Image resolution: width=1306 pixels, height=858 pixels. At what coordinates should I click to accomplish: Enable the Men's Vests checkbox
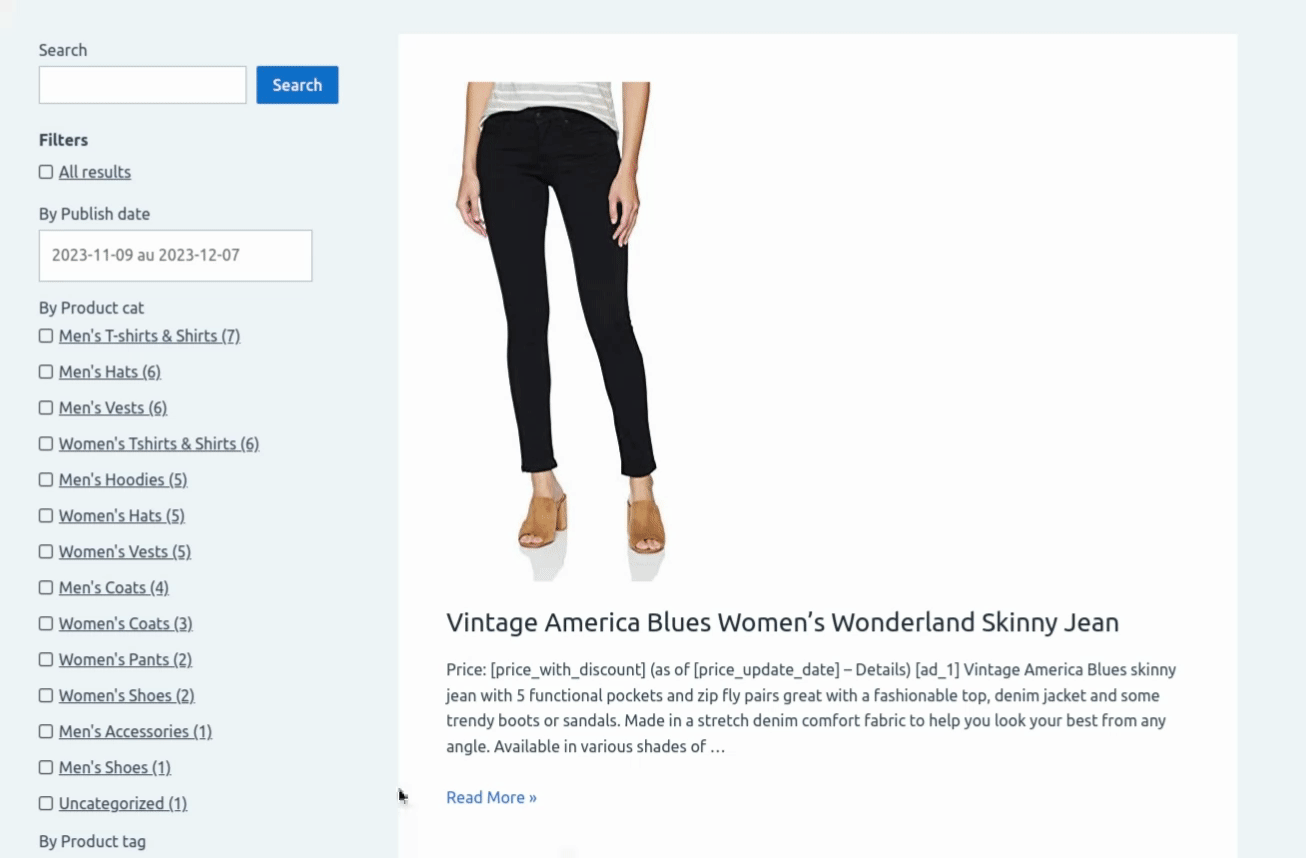coord(46,408)
